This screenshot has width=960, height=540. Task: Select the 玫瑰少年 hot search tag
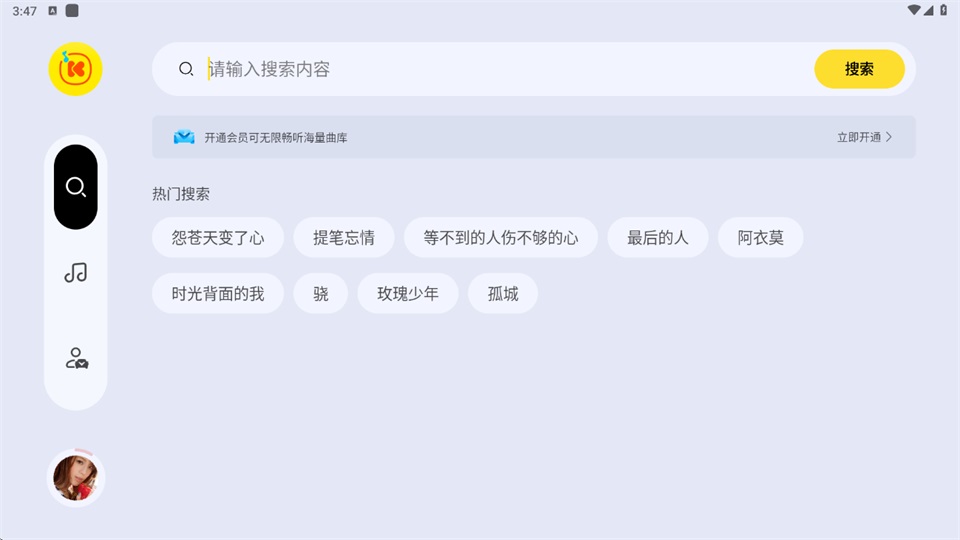coord(408,294)
